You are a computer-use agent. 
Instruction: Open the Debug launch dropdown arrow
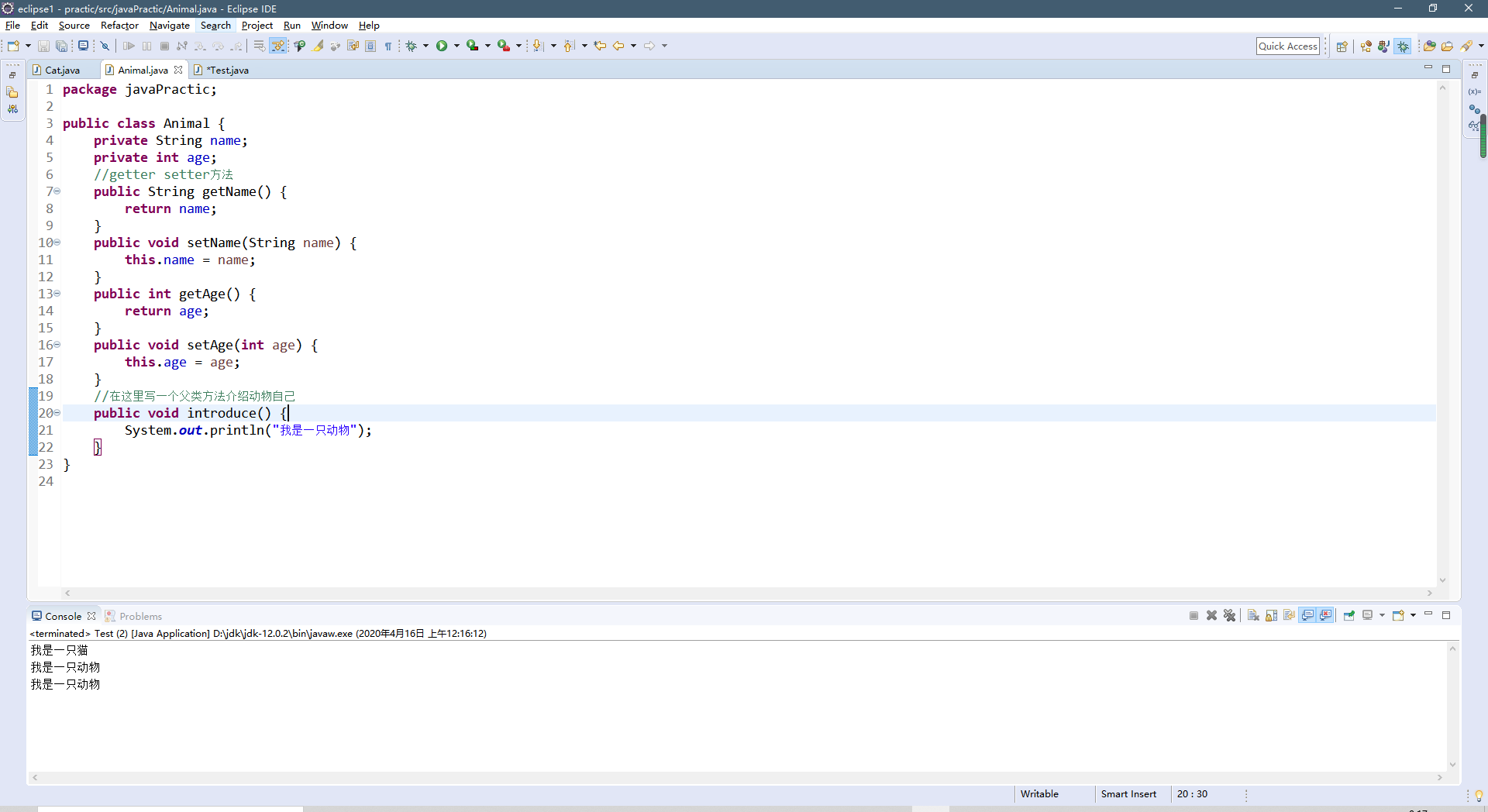click(x=425, y=46)
